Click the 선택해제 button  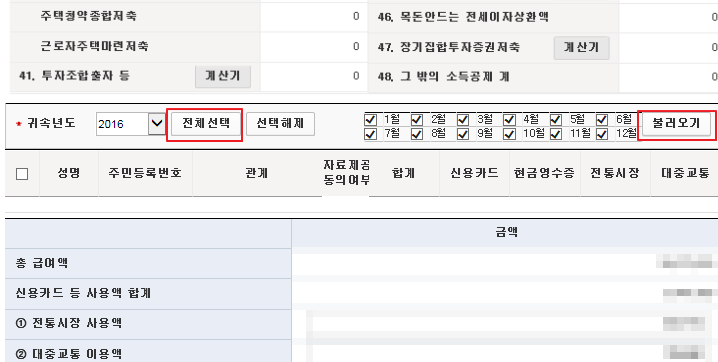tap(280, 124)
